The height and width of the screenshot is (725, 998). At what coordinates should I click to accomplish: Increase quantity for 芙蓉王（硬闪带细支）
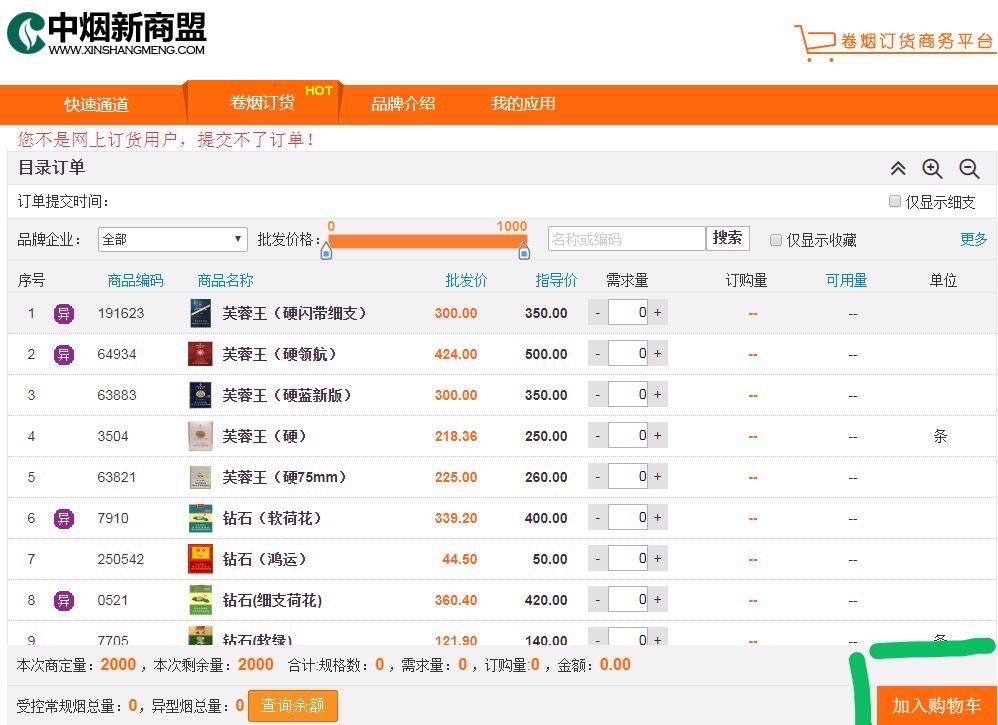[x=657, y=313]
